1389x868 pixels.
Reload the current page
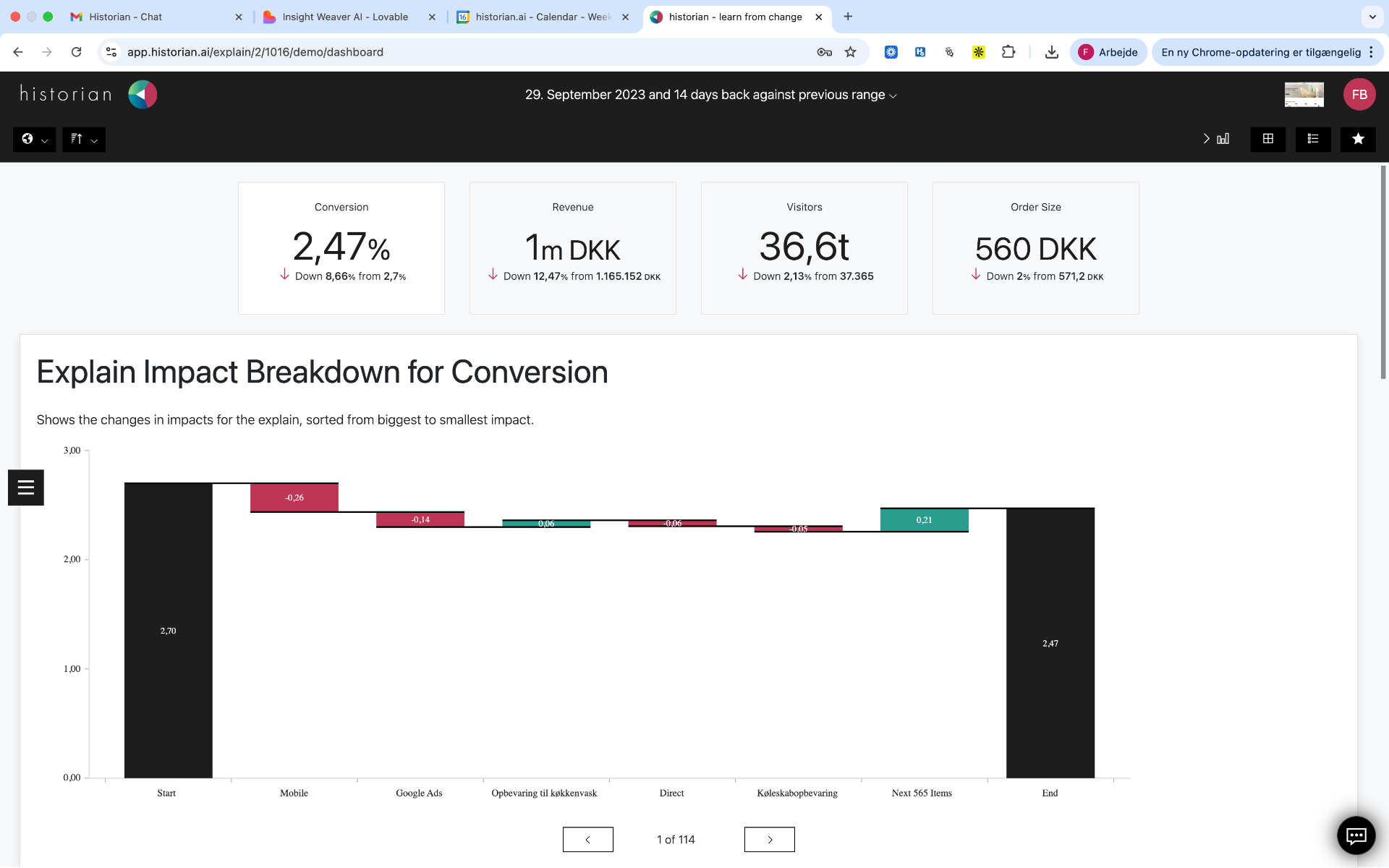(76, 52)
